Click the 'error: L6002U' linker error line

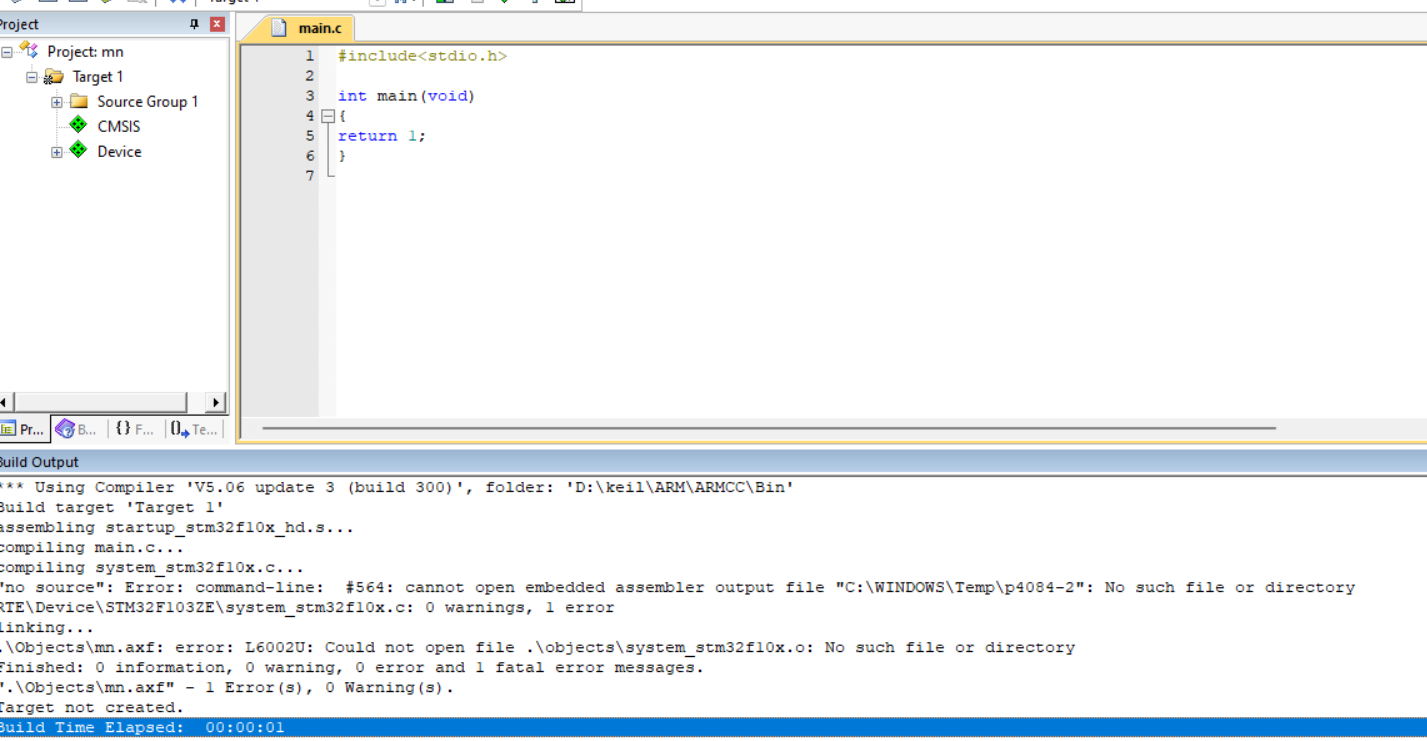537,648
